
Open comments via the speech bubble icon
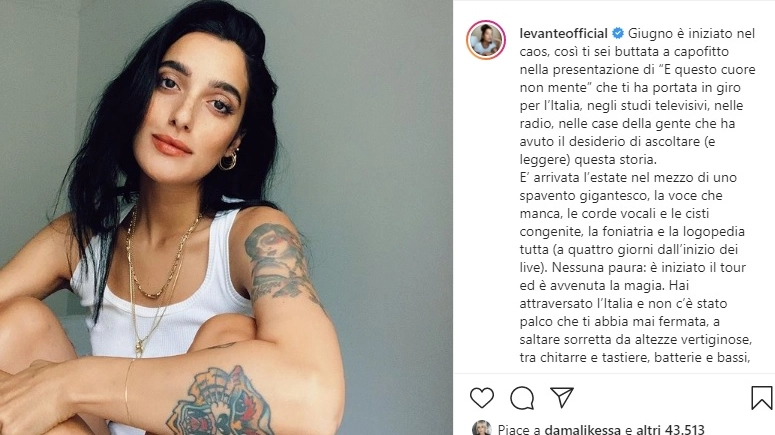pyautogui.click(x=522, y=398)
